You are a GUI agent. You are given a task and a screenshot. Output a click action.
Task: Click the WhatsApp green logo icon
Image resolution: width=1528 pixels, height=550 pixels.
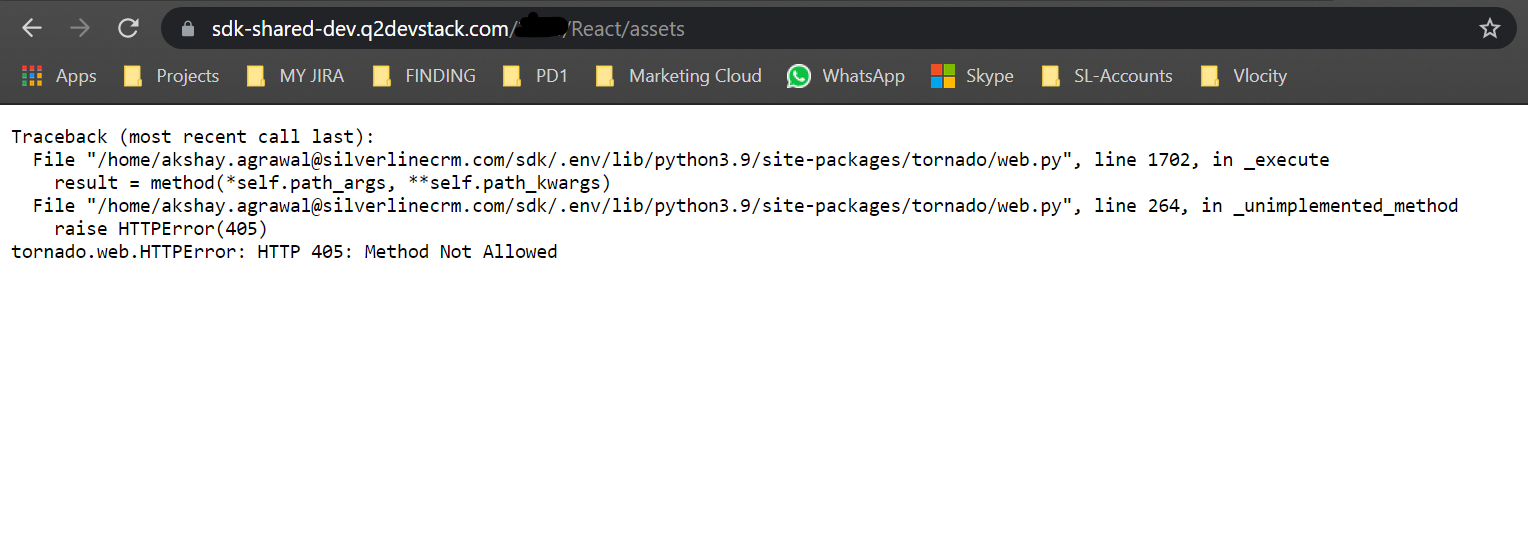pyautogui.click(x=799, y=76)
